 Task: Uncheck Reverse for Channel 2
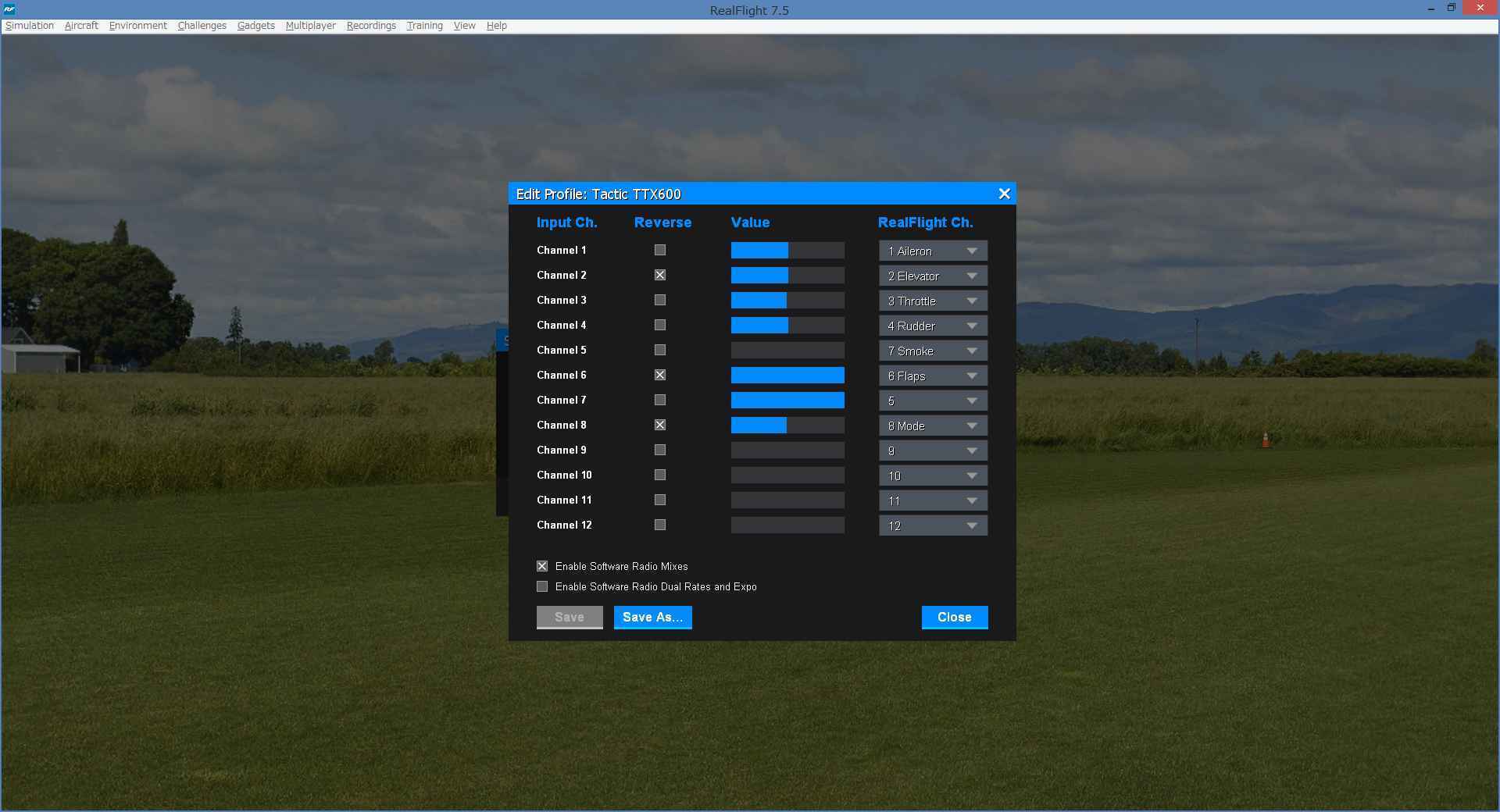click(660, 275)
